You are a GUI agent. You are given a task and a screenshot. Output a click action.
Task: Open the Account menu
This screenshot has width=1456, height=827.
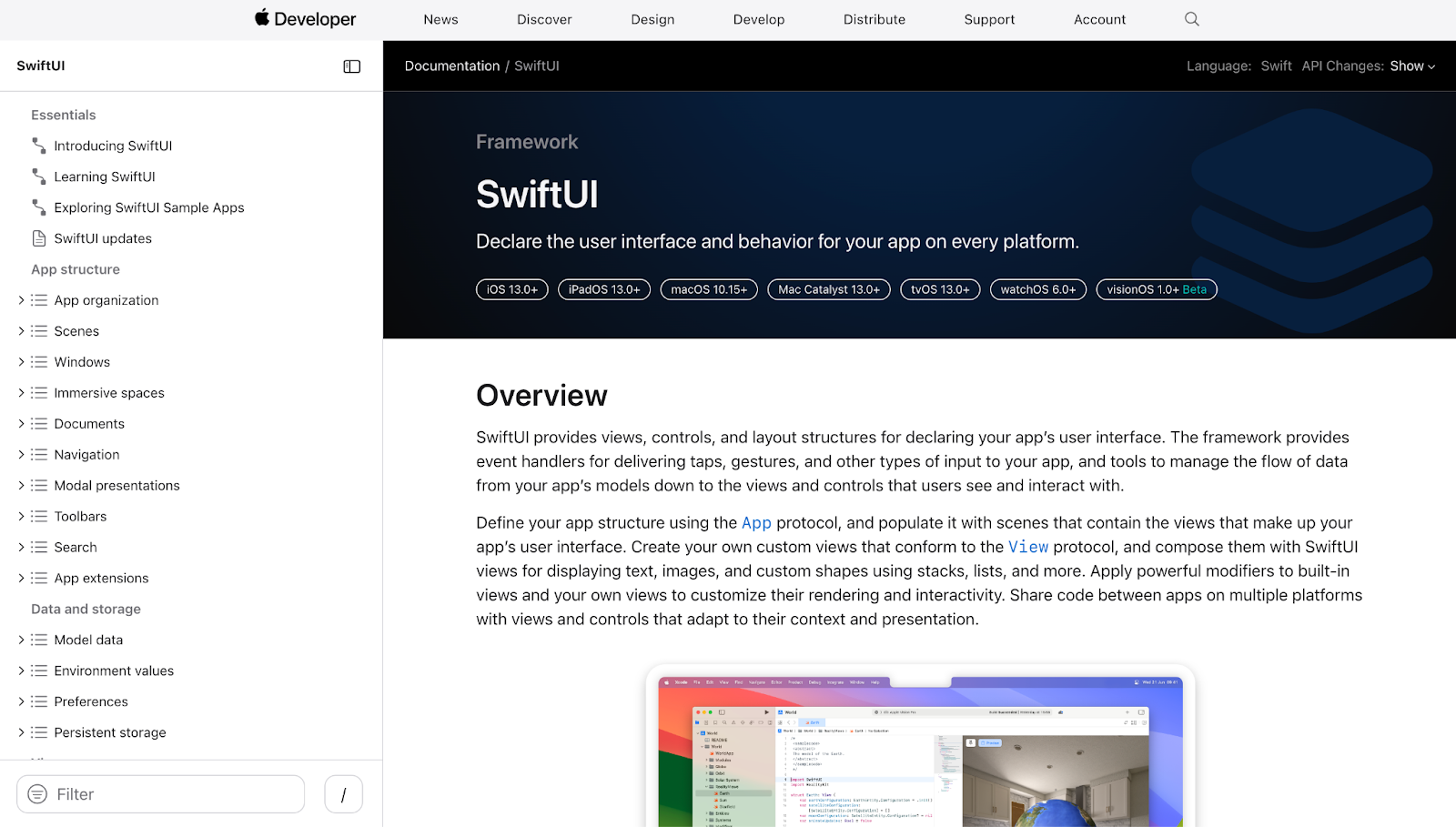(x=1099, y=19)
